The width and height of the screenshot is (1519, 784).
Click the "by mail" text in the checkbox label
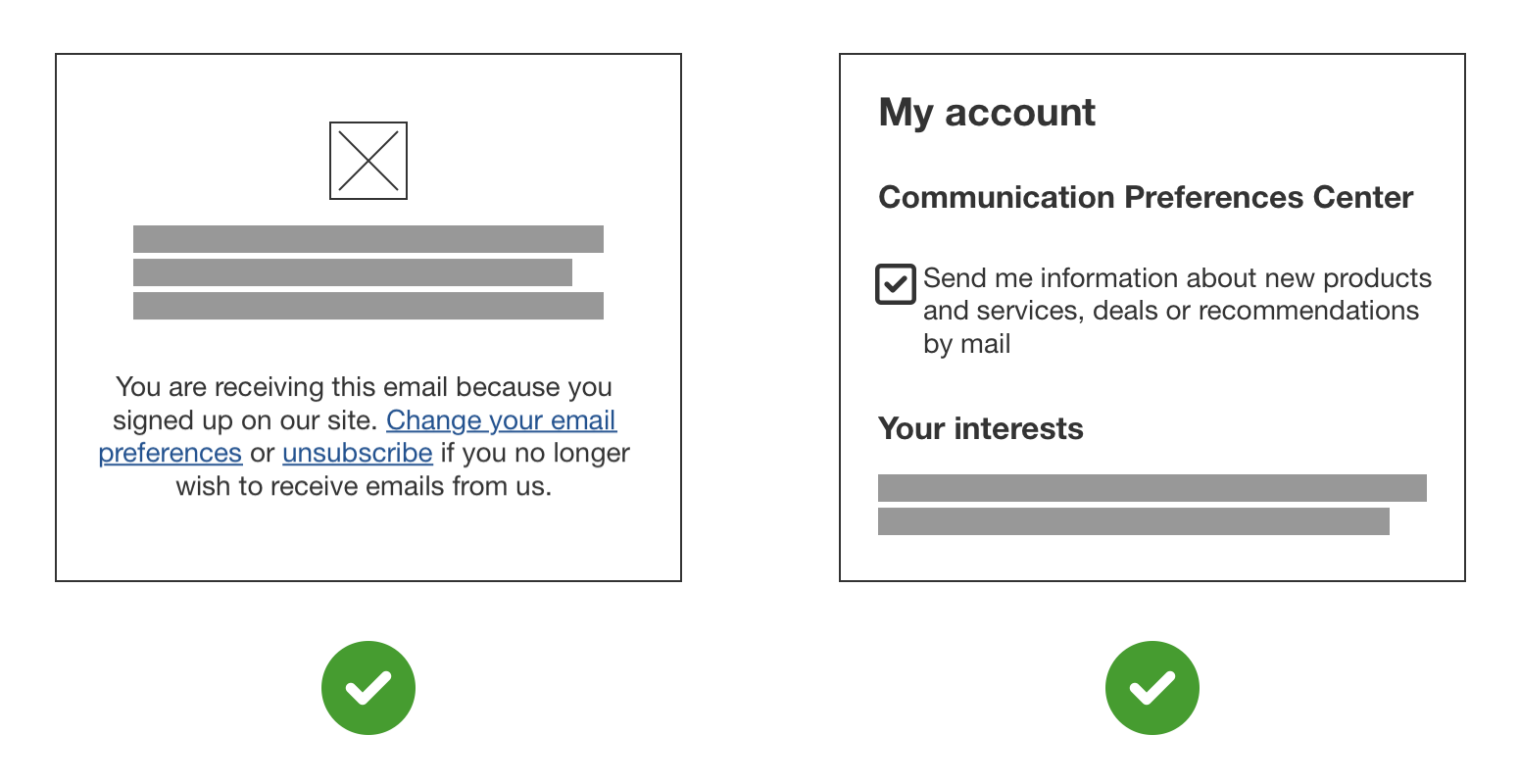(966, 344)
